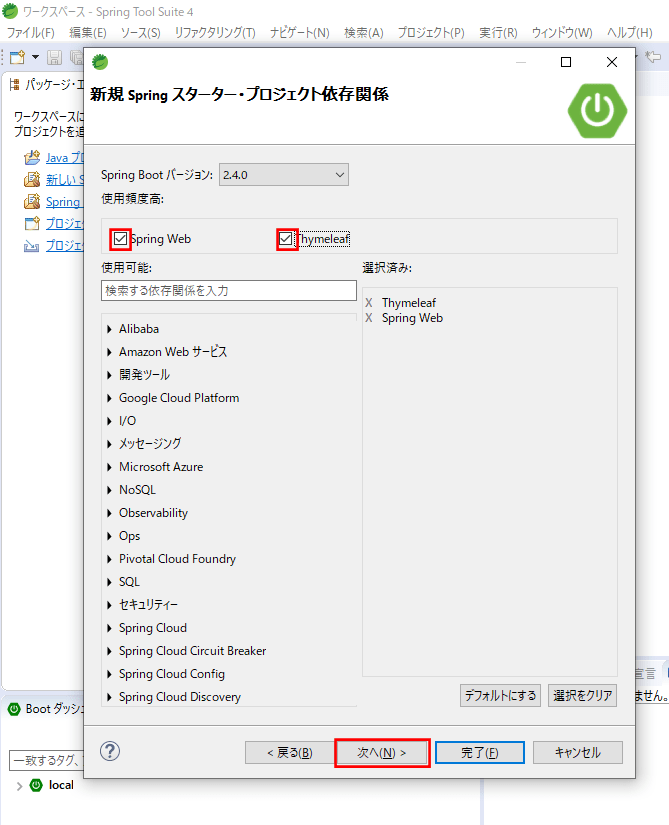The image size is (669, 825).
Task: Expand the Spring Cloud Circuit Breaker category
Action: point(109,651)
